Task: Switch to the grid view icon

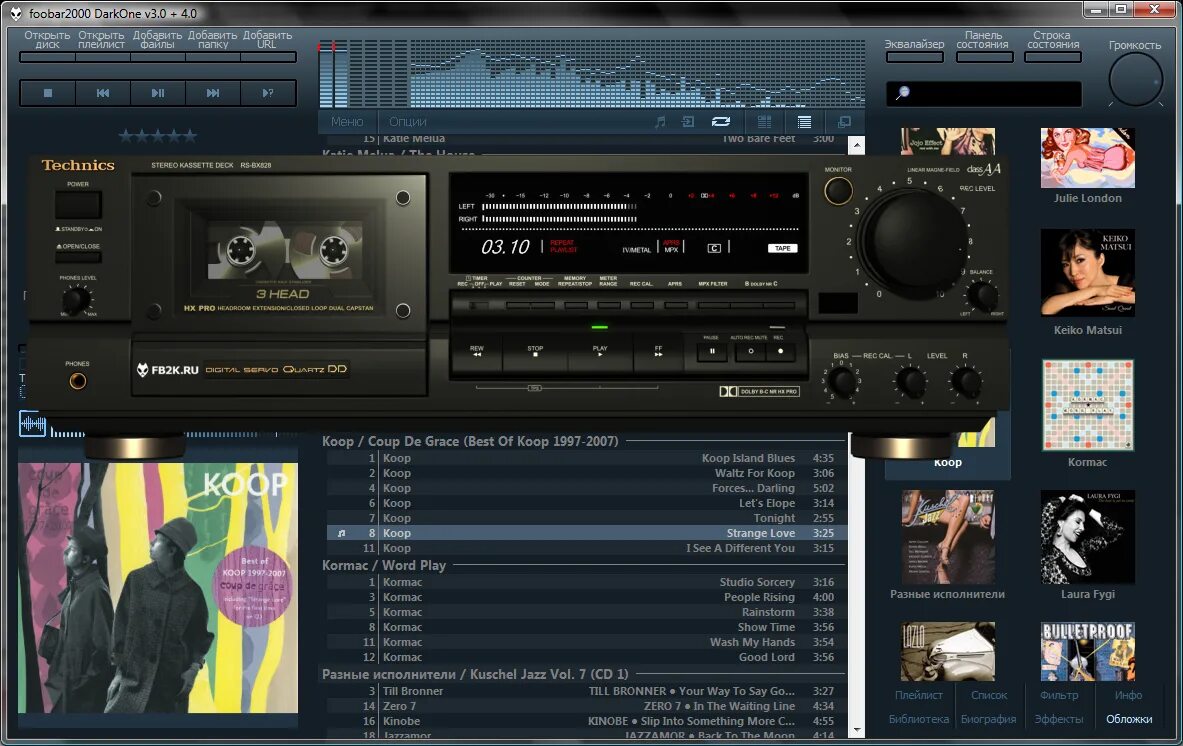Action: 764,121
